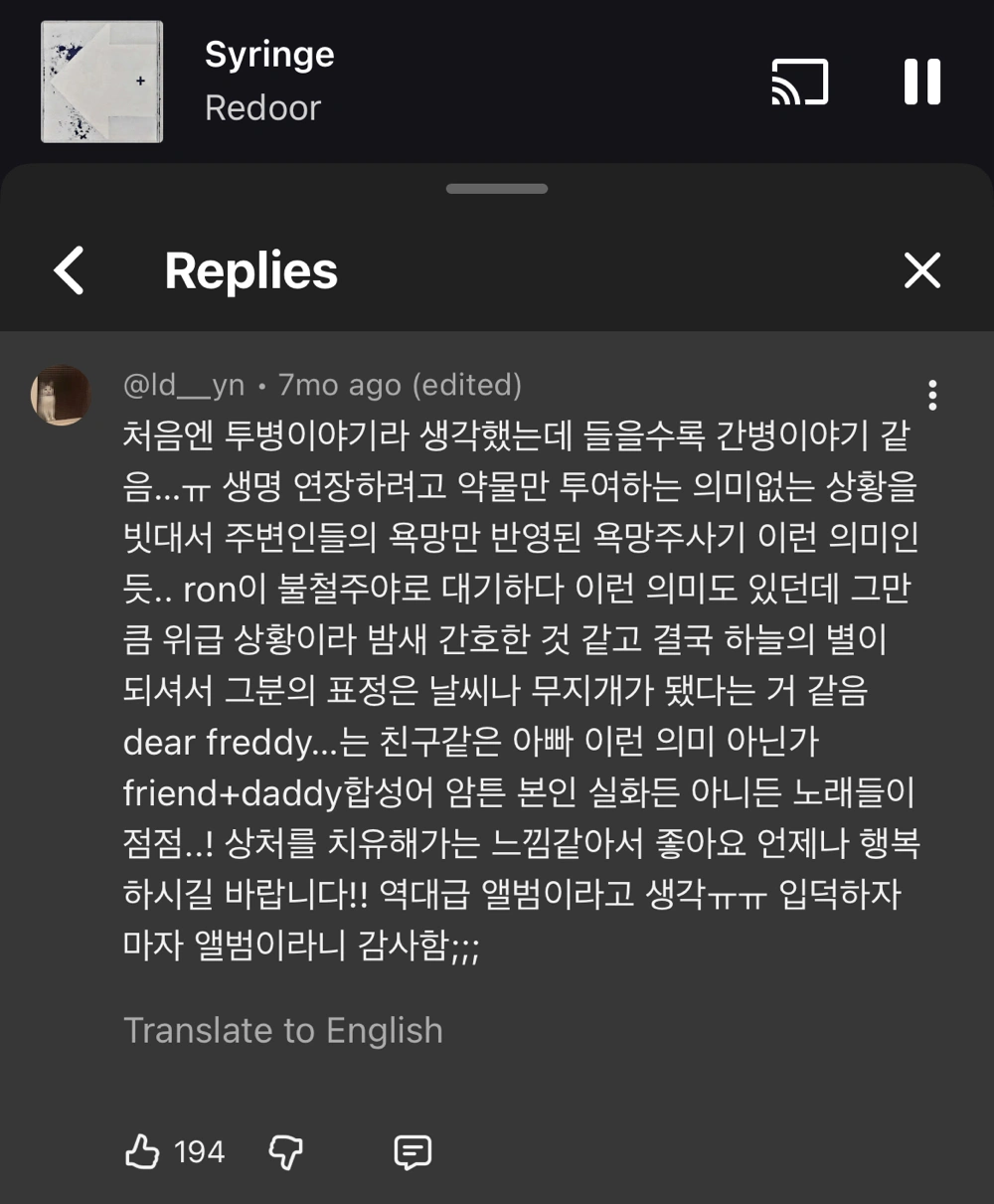Like the comment with thumbs-up icon
The width and height of the screenshot is (994, 1204).
point(142,1151)
